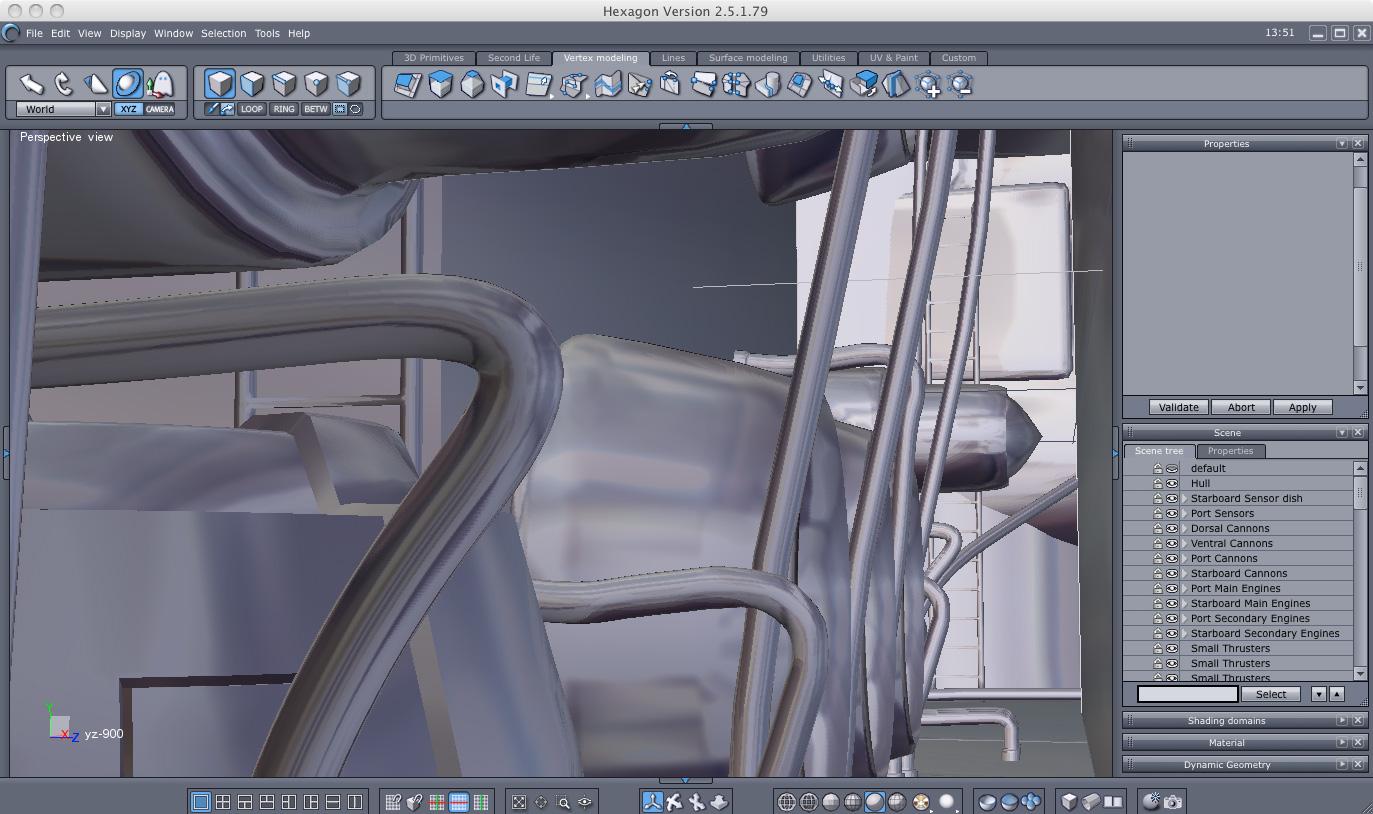
Task: Enable wireframe display mode sphere
Action: 787,802
